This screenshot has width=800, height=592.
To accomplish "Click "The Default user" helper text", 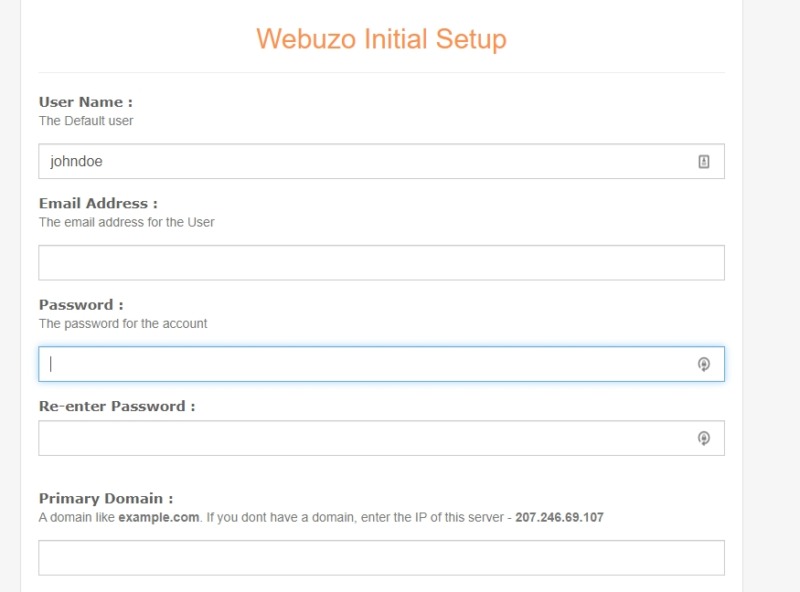I will click(86, 121).
